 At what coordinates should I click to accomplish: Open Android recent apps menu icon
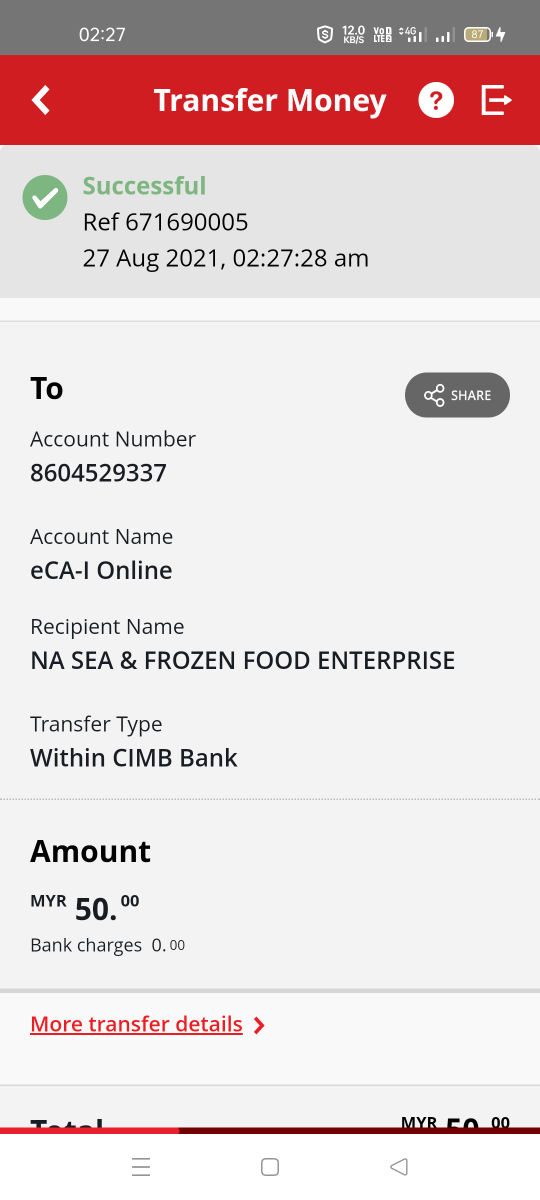point(141,1166)
